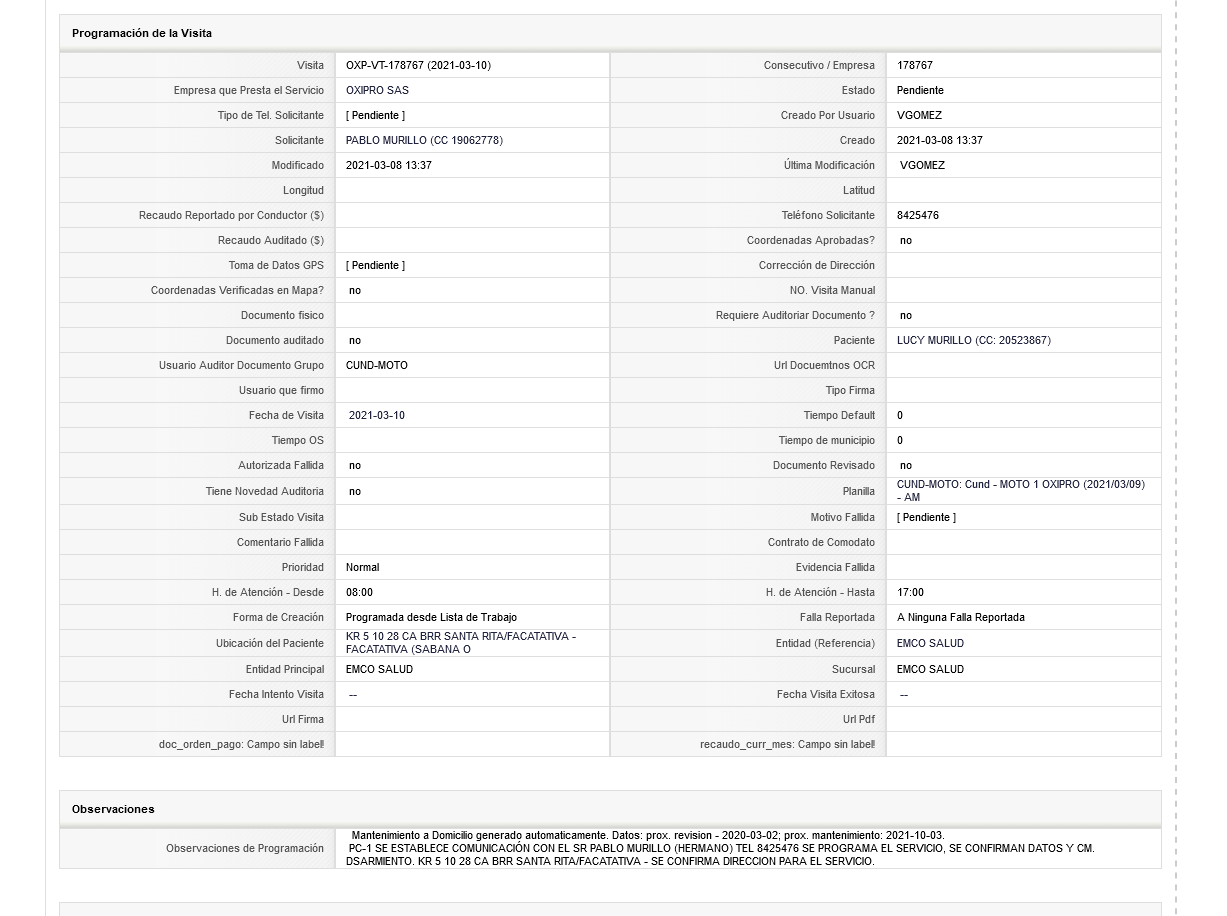Image resolution: width=1227 pixels, height=916 pixels.
Task: Open patient LUCY MURILLO record link
Action: (x=974, y=340)
